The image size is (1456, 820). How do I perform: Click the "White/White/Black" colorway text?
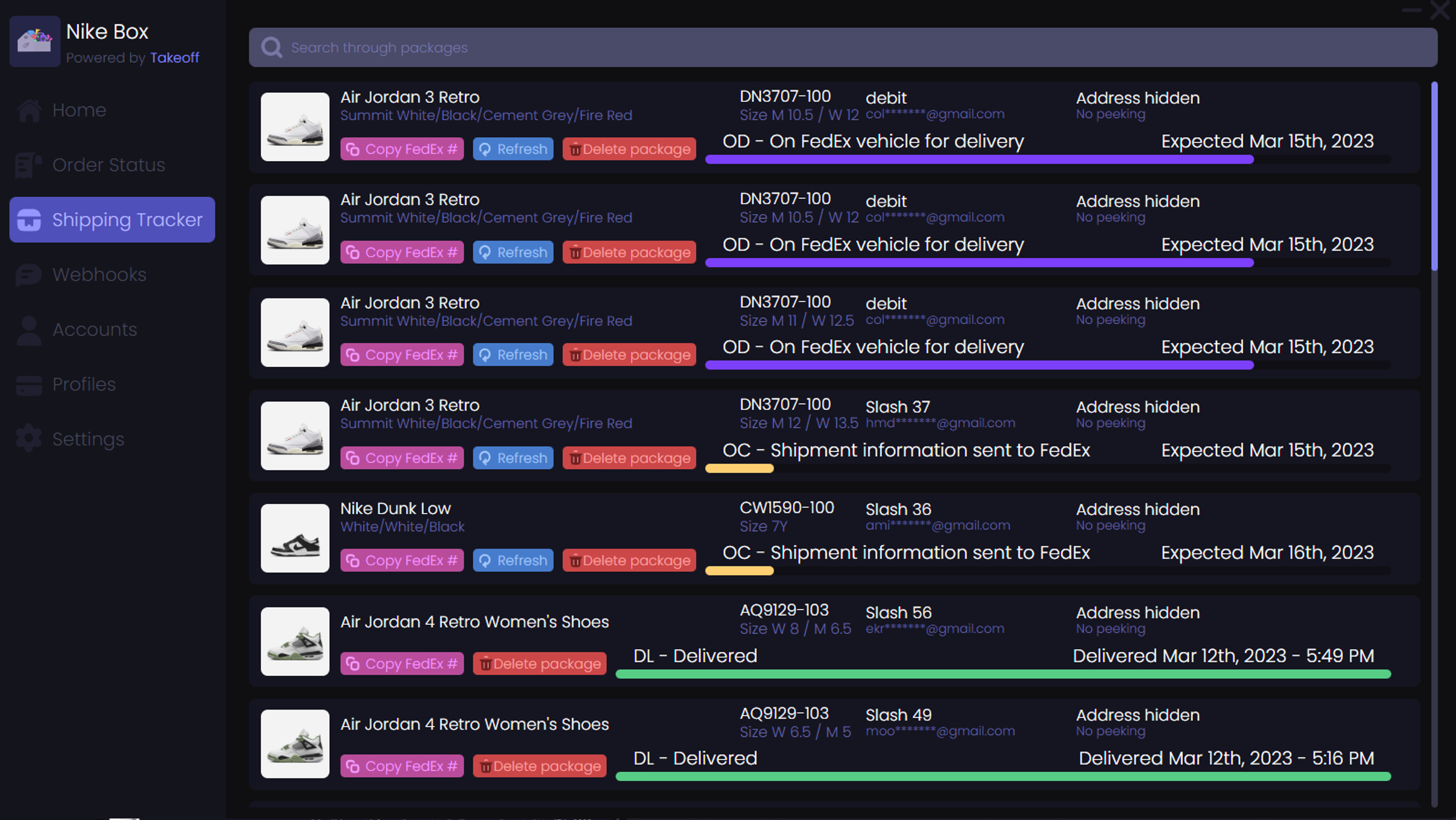402,527
